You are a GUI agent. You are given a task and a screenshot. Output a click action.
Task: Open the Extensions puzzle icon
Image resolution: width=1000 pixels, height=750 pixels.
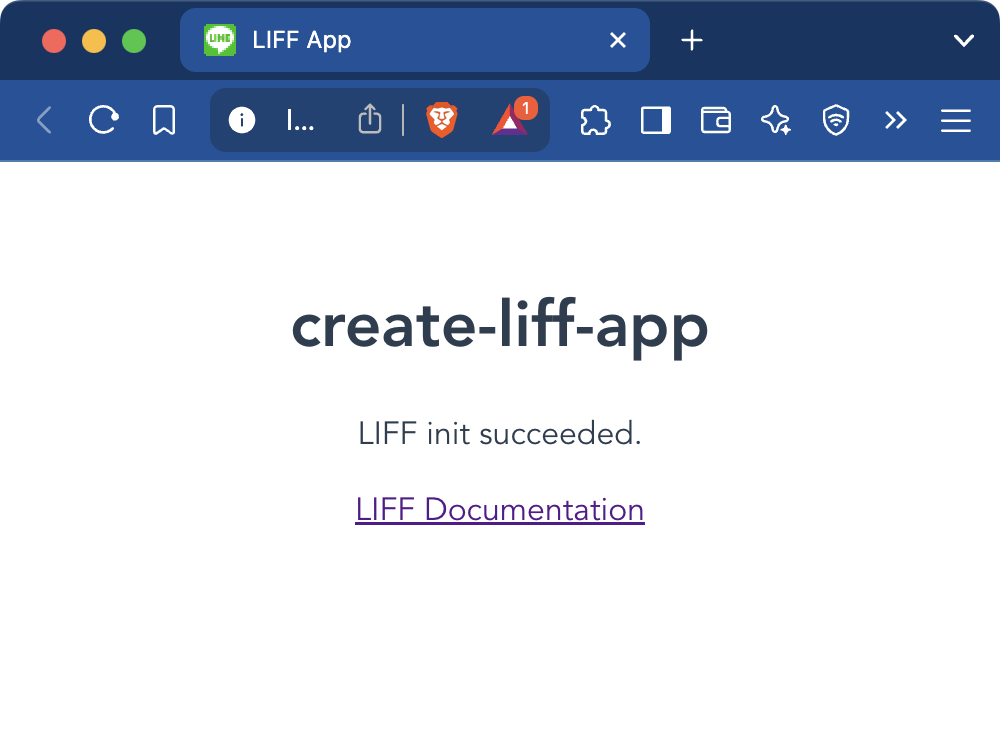(x=596, y=120)
